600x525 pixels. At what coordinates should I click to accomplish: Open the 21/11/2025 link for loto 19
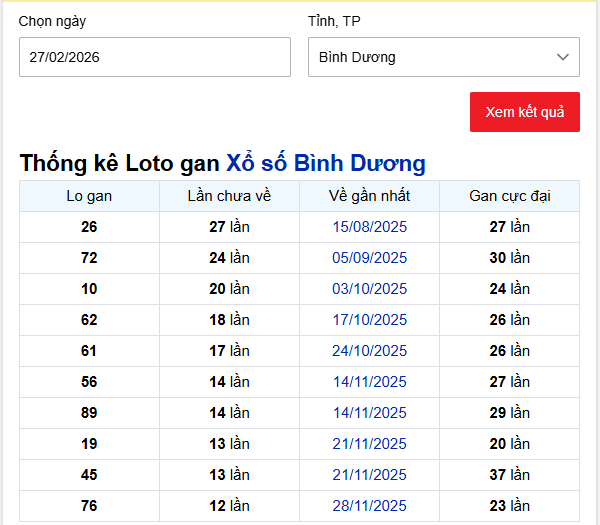click(369, 444)
